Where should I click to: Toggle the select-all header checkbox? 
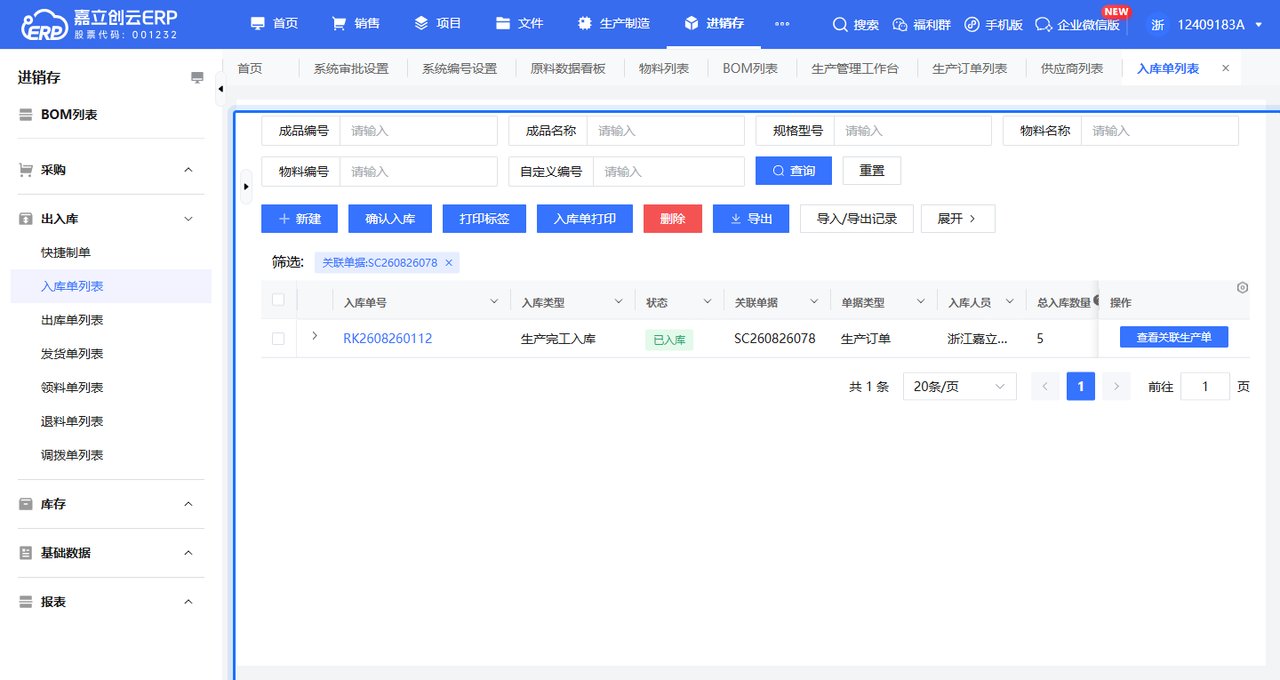click(278, 299)
